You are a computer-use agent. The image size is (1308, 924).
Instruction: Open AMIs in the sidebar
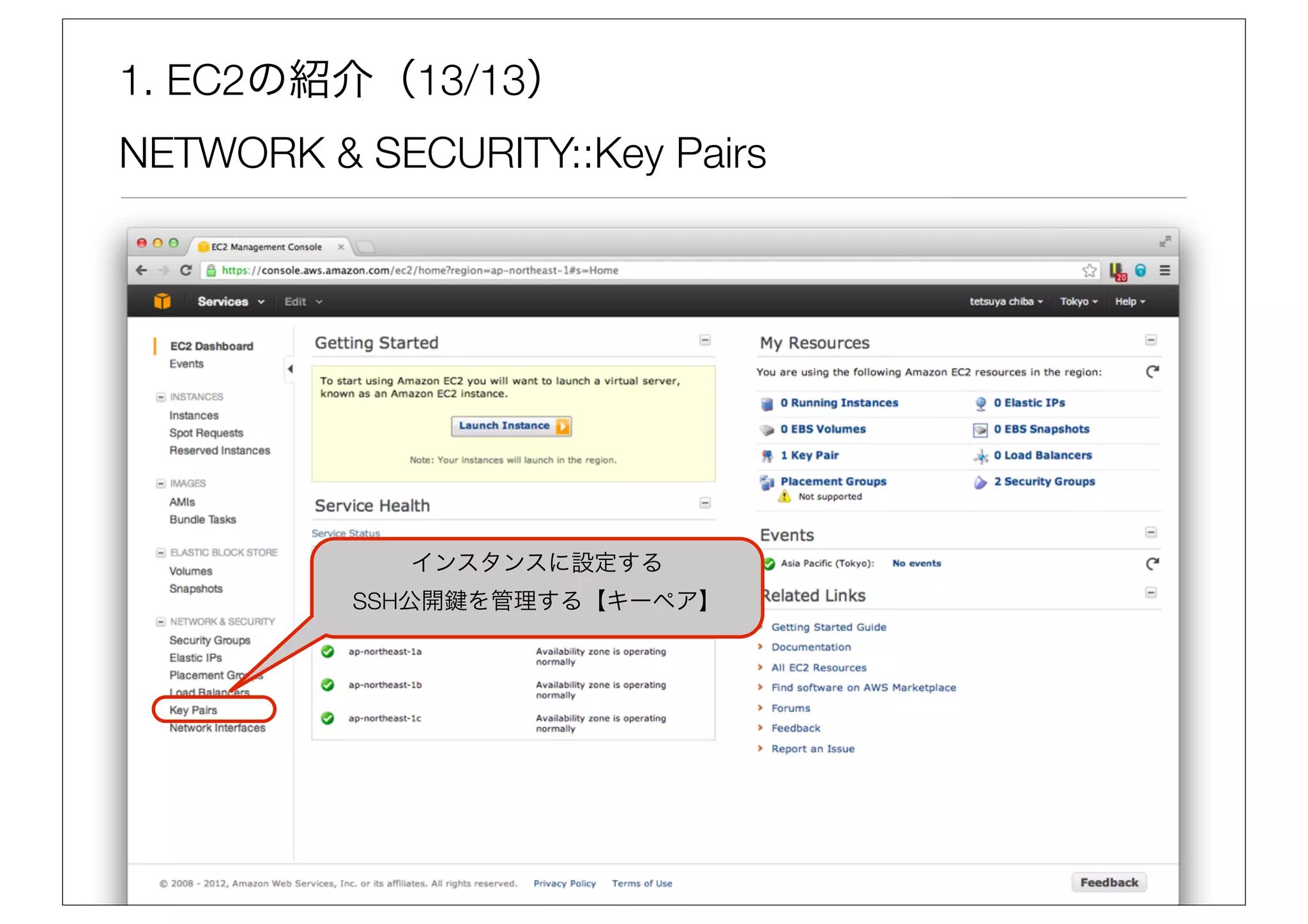tap(182, 503)
